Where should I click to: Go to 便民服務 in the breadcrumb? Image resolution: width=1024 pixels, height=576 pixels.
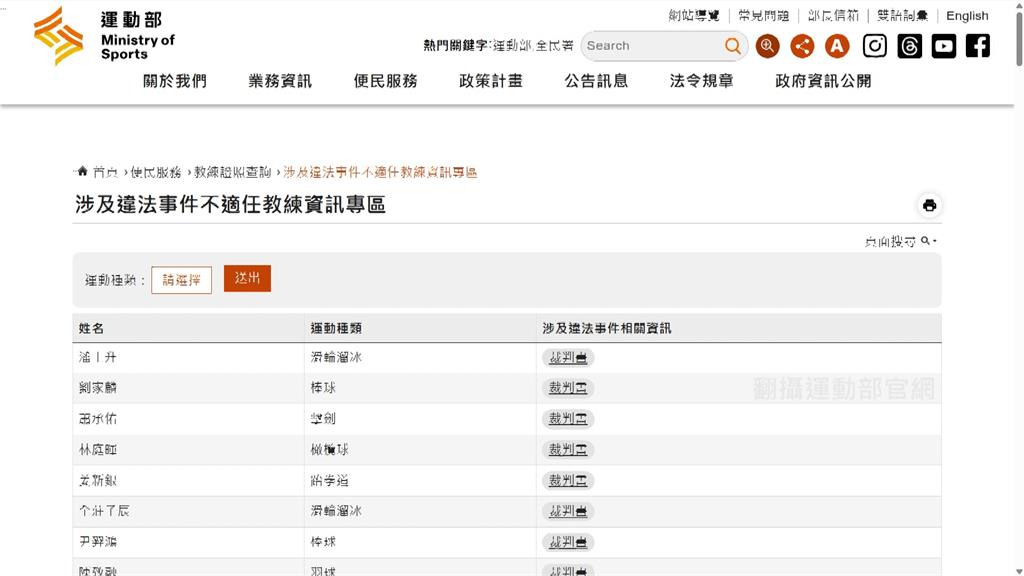(156, 172)
